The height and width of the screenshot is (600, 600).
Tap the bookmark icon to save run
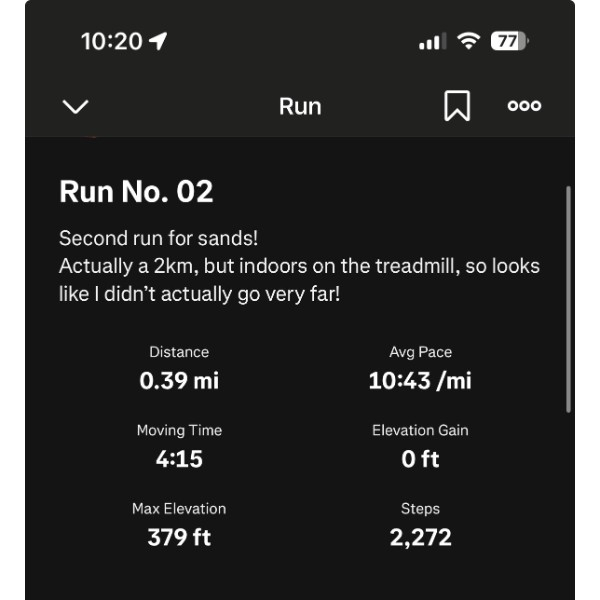pos(457,106)
